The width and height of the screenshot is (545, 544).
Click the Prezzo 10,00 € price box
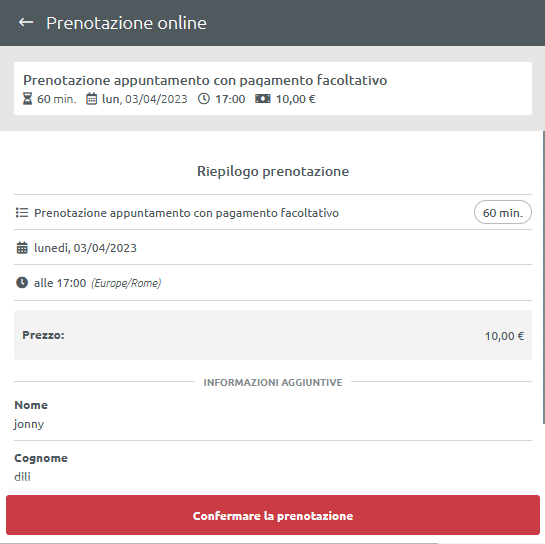point(273,335)
